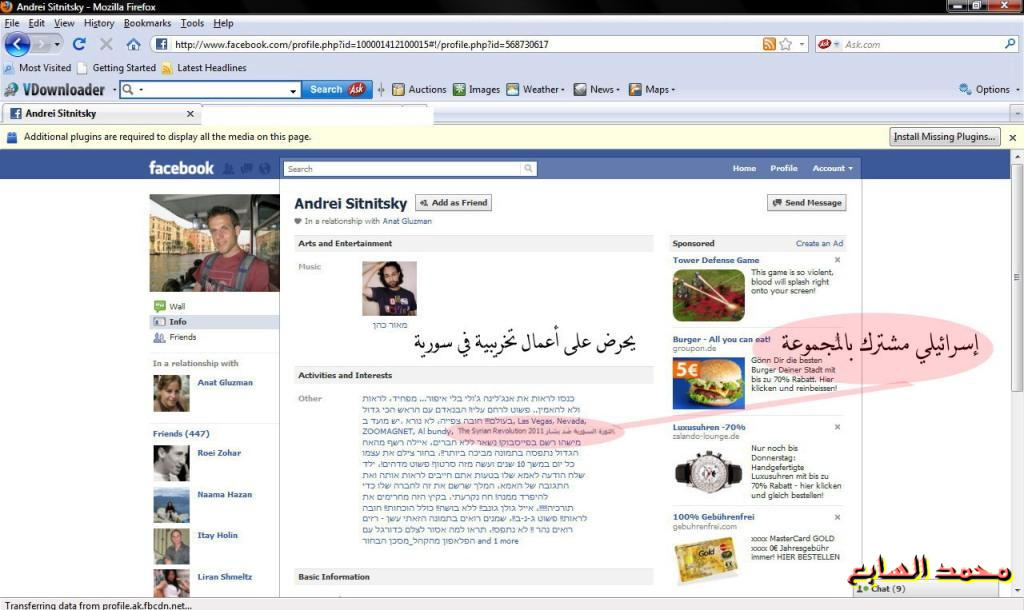This screenshot has width=1024, height=610.
Task: Dismiss the Tower Defense Game ad
Action: click(837, 260)
